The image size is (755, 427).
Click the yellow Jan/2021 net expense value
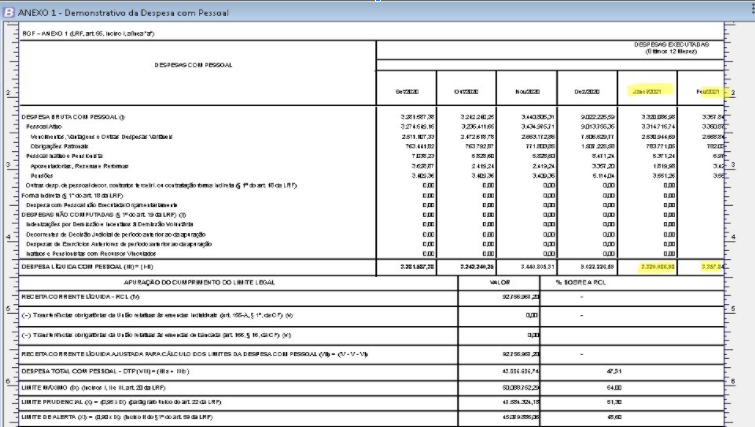[649, 268]
